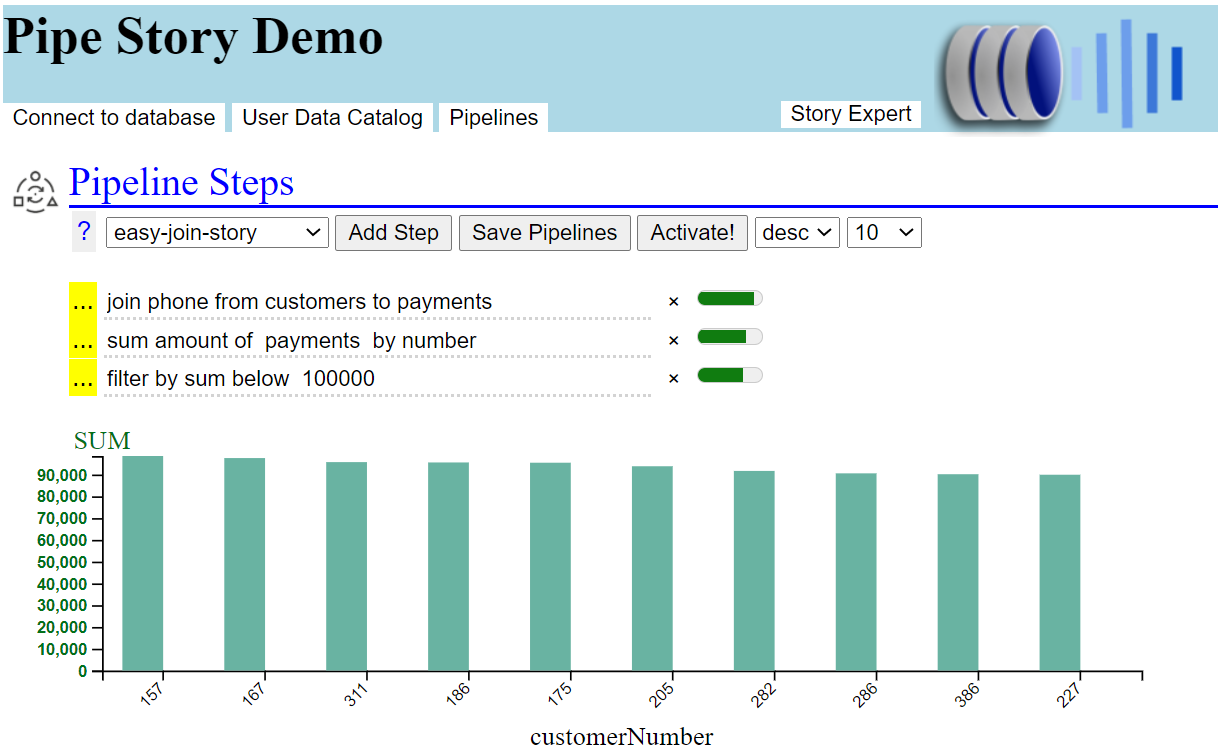Click the green progress bar for join step
Image resolution: width=1225 pixels, height=755 pixels.
[729, 298]
